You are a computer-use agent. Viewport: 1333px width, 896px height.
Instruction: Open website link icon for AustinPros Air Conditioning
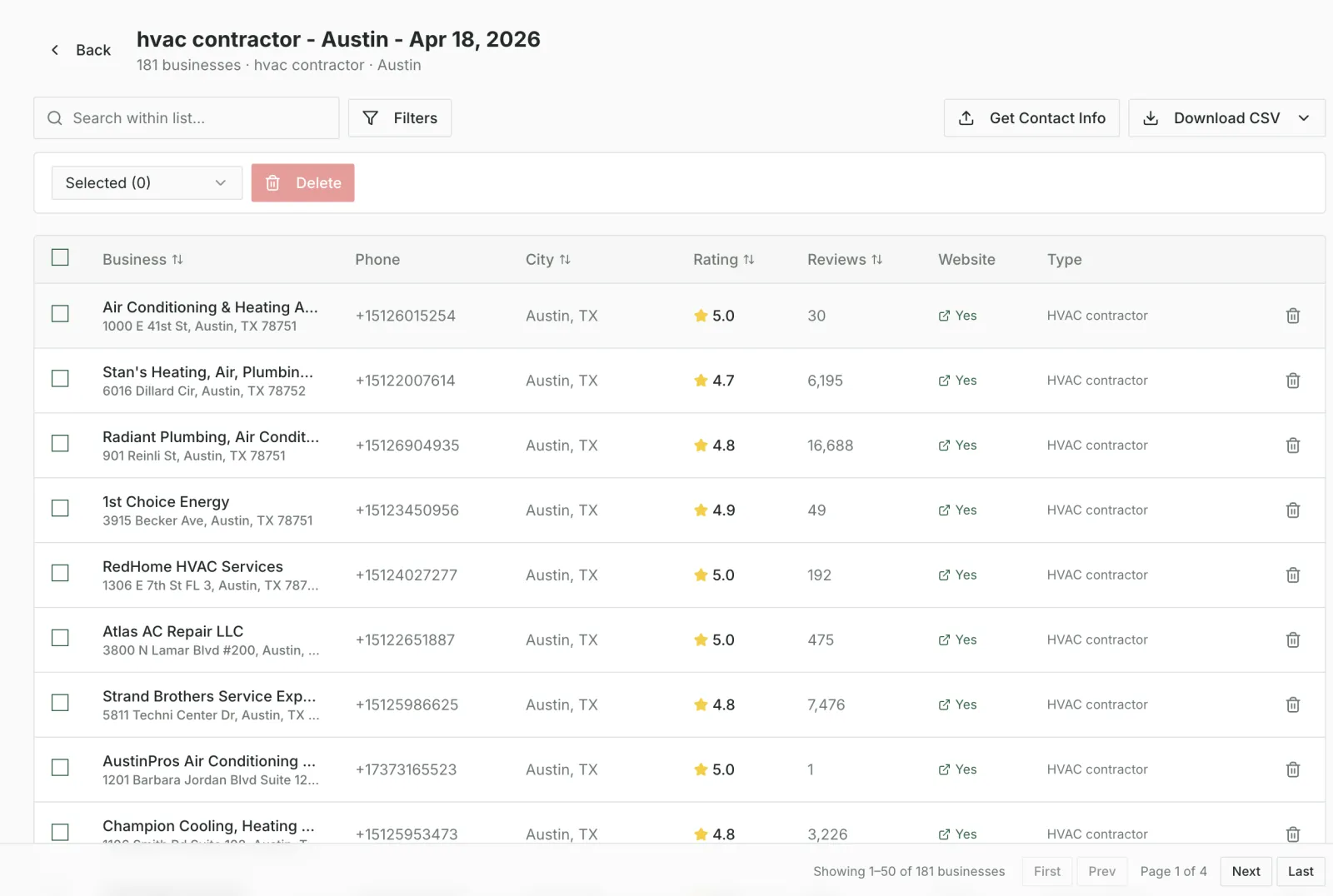[944, 770]
